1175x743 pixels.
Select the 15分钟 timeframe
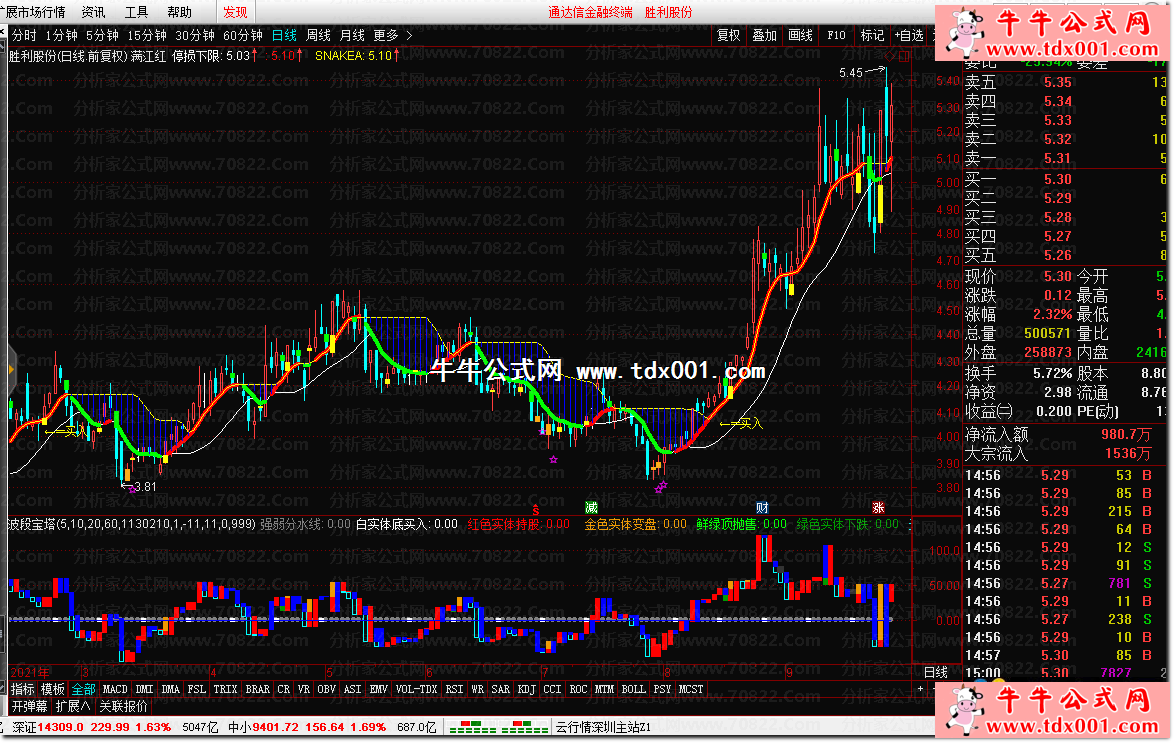(x=146, y=35)
